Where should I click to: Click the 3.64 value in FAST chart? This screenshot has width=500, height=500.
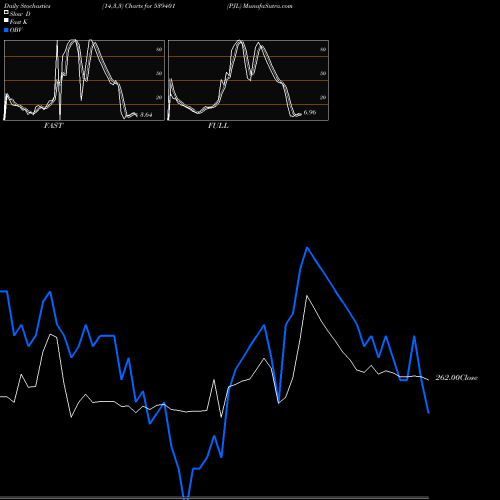[x=146, y=115]
